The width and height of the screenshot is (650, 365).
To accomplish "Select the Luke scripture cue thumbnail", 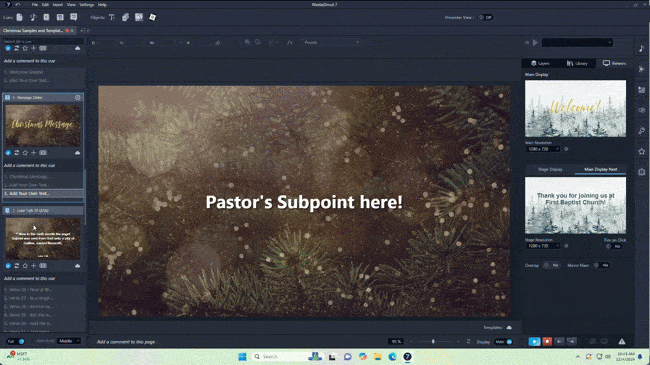I will point(43,239).
